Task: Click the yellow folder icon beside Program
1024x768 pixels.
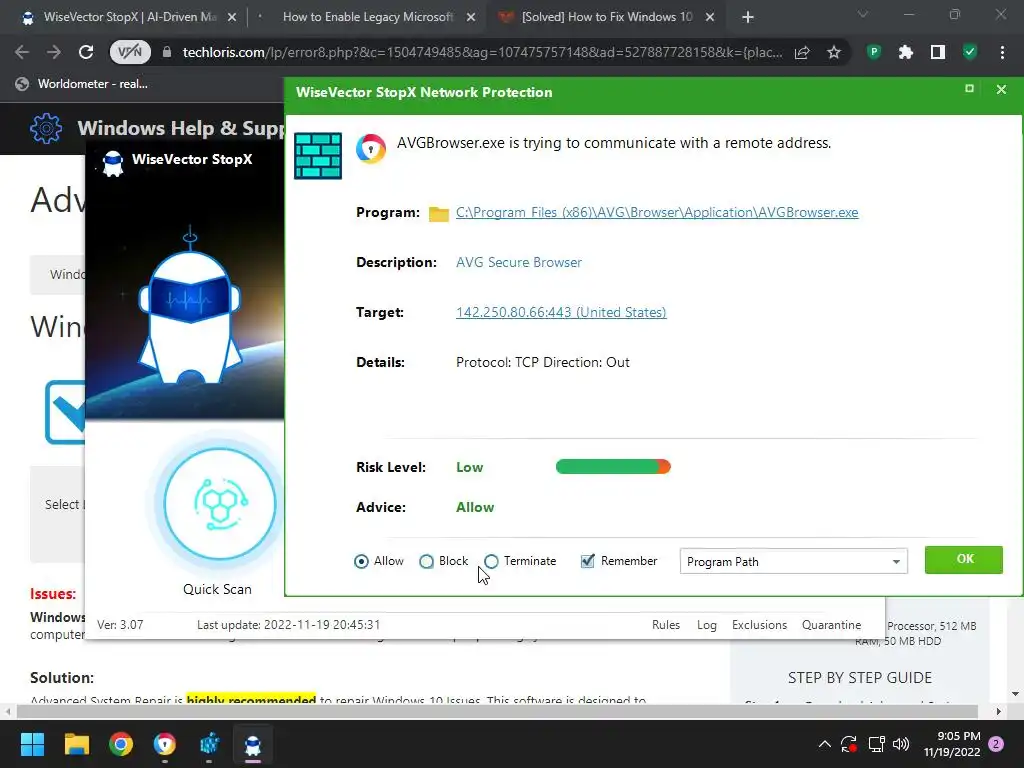Action: (x=439, y=214)
